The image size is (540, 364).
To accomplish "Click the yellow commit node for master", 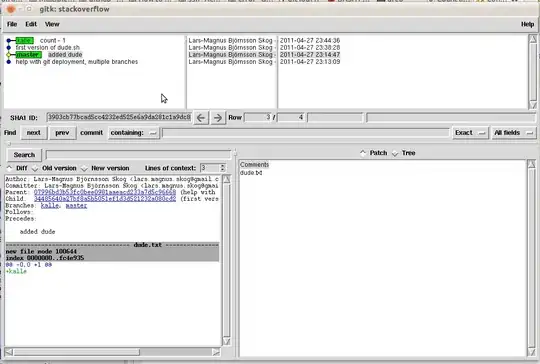I will point(9,55).
